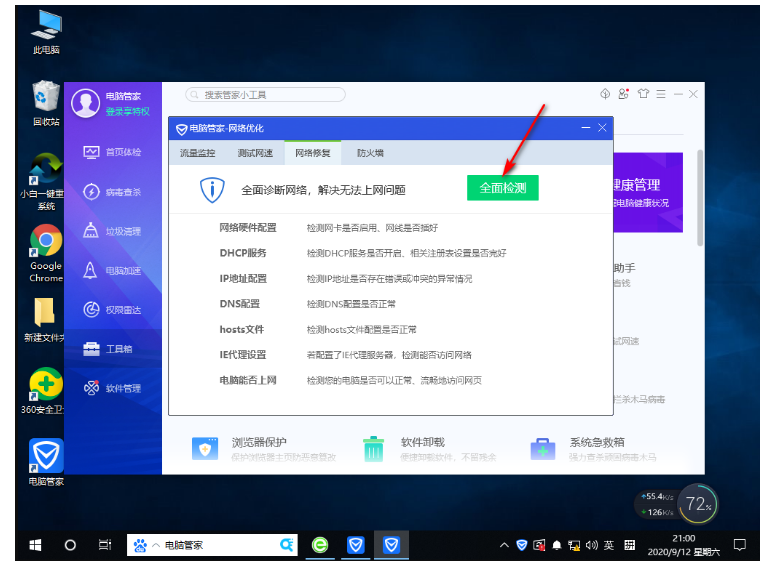Click the user avatar icon
Screen dimensions: 779x570
pos(85,103)
